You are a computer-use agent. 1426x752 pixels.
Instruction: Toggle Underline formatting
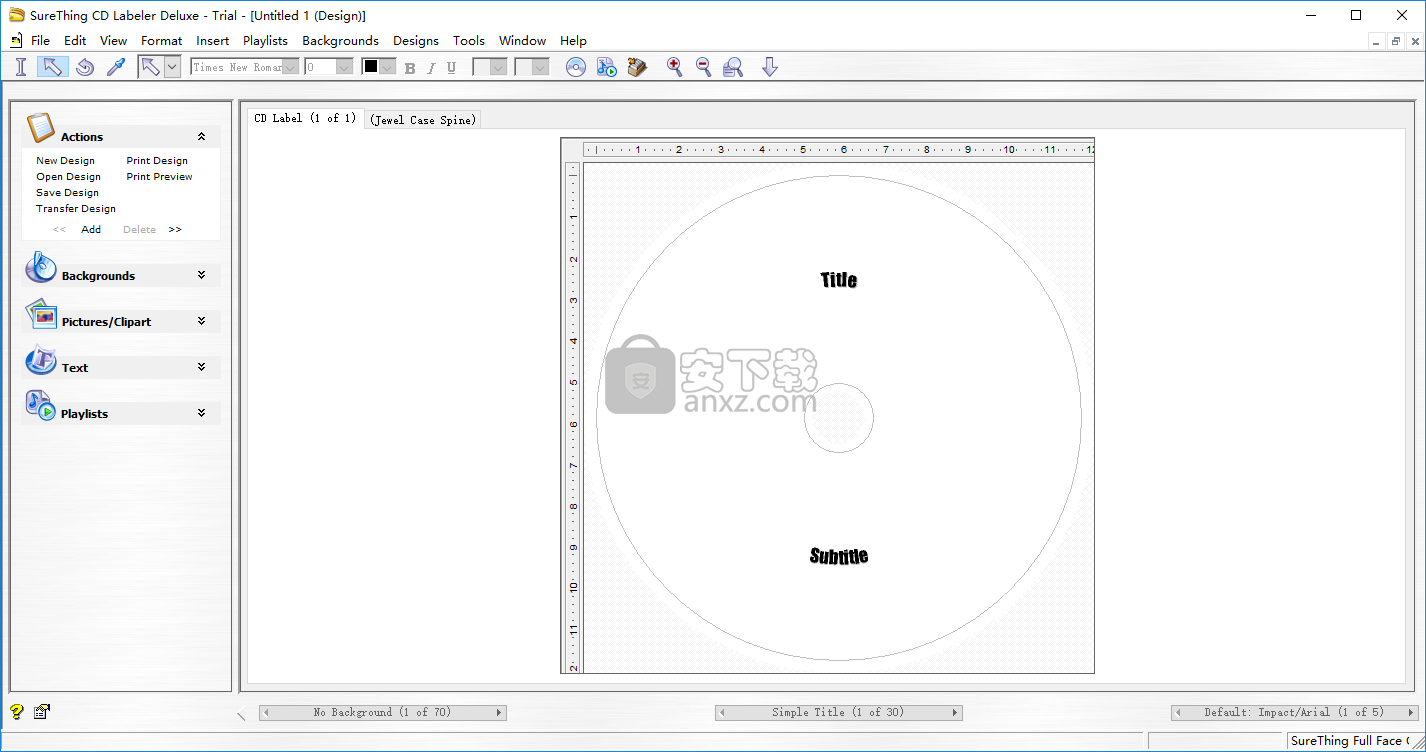click(451, 68)
